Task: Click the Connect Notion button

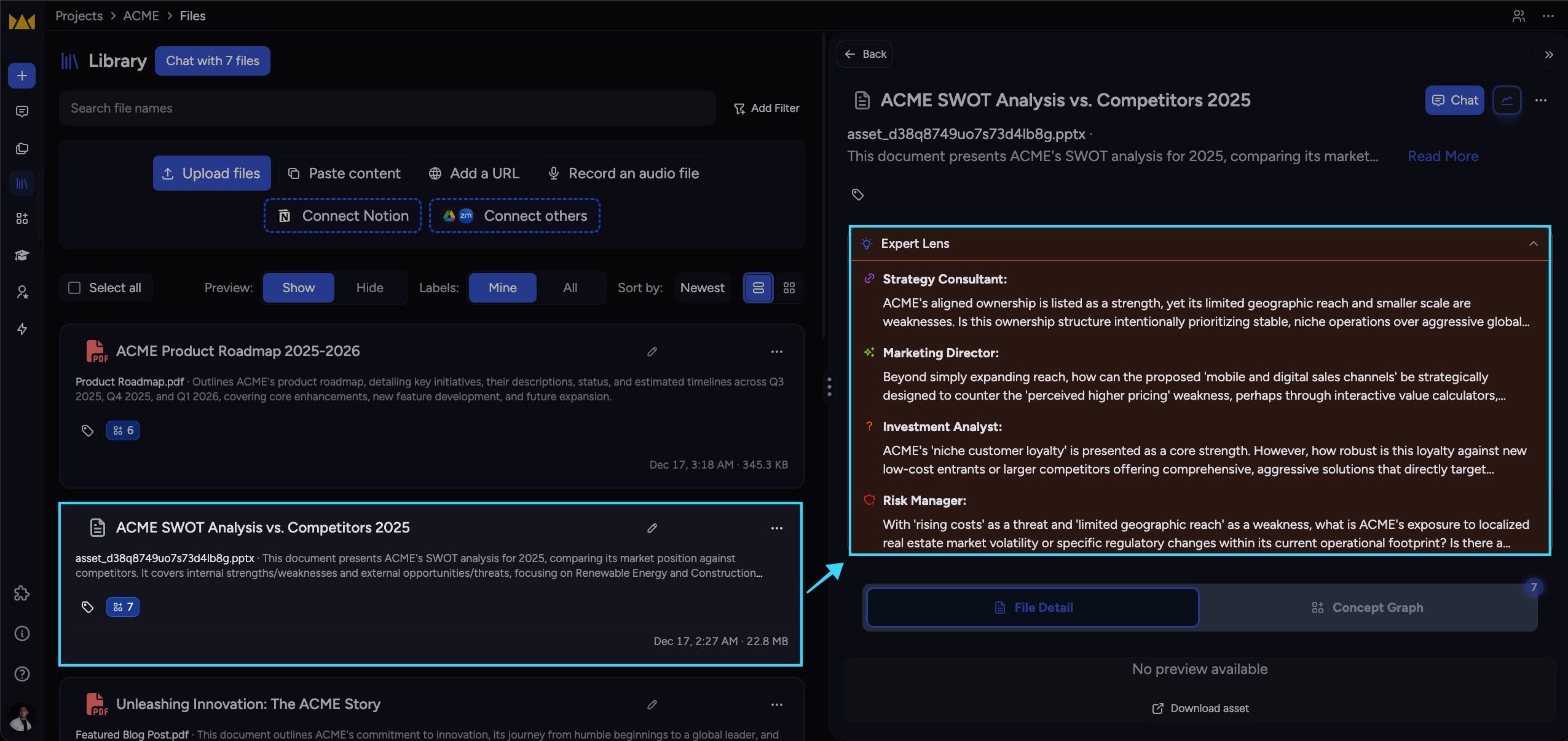Action: tap(342, 216)
